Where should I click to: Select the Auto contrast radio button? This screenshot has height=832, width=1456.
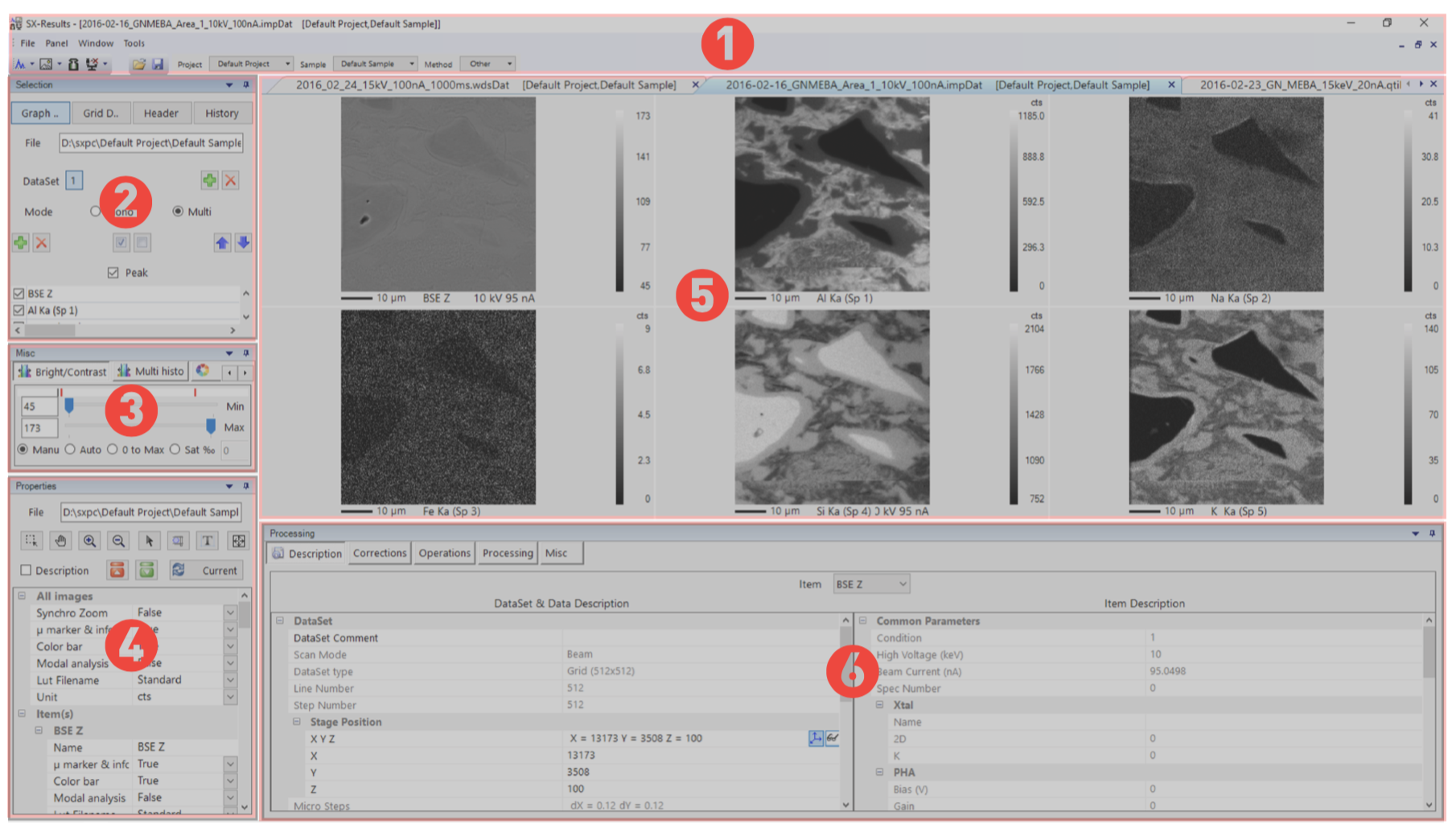click(x=71, y=450)
